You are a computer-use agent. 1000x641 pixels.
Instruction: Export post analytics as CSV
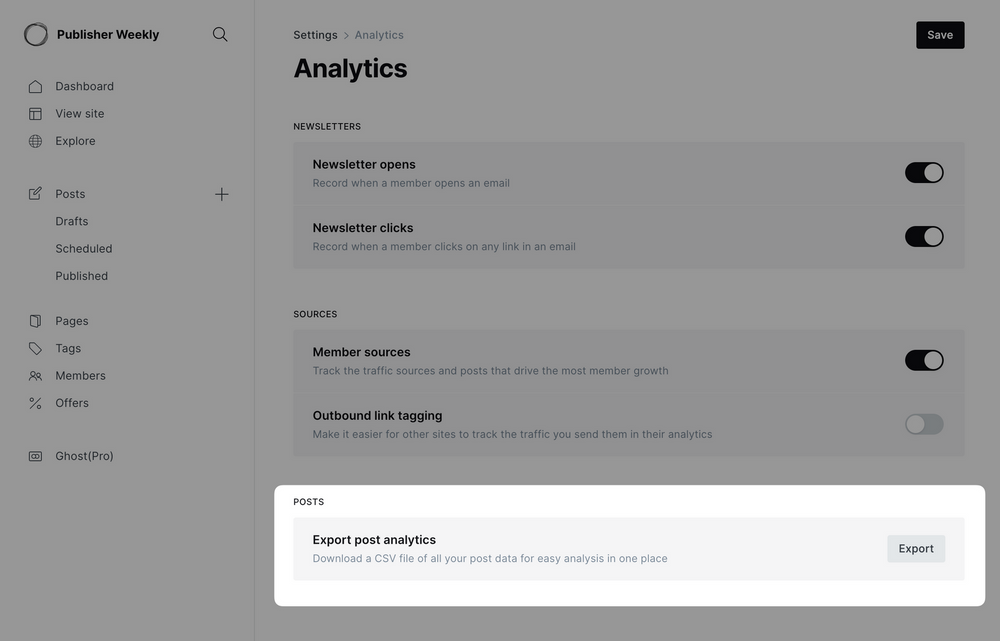click(x=915, y=548)
